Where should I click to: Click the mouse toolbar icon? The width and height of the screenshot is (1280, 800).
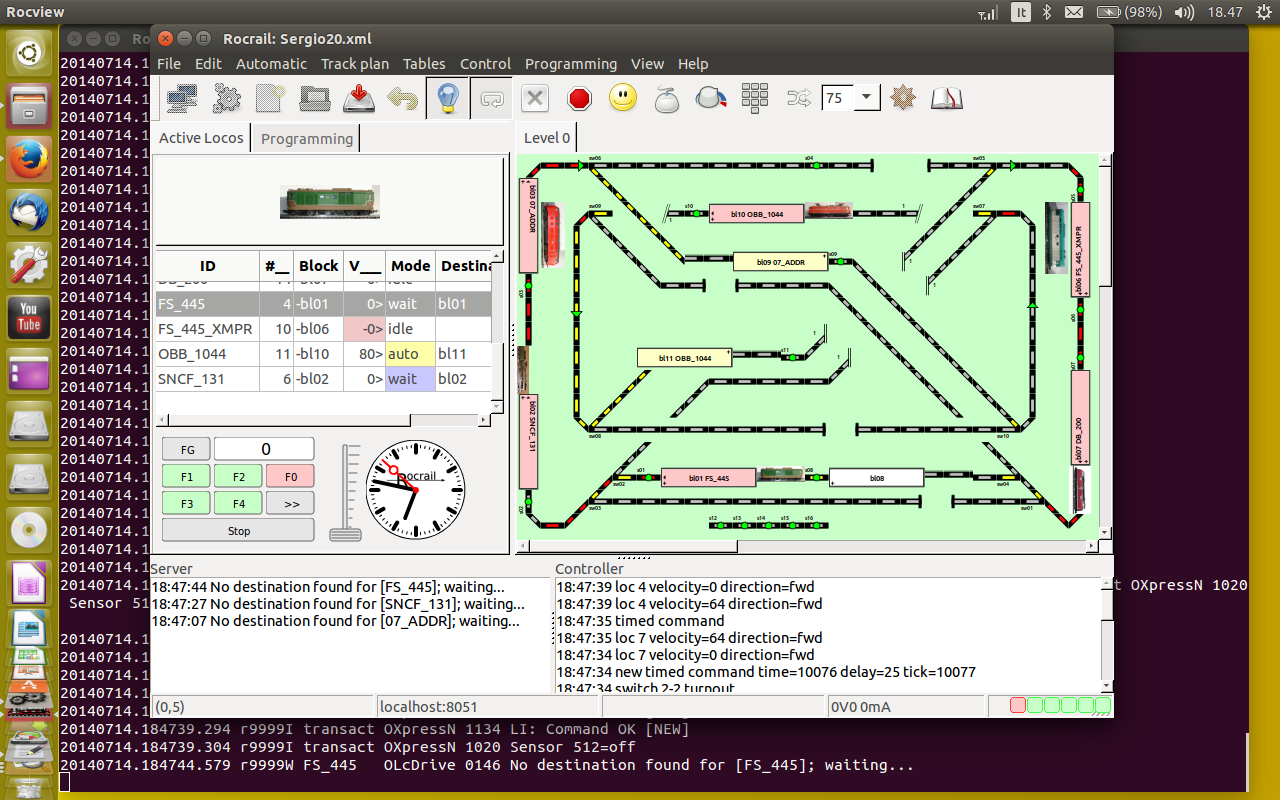[x=667, y=98]
